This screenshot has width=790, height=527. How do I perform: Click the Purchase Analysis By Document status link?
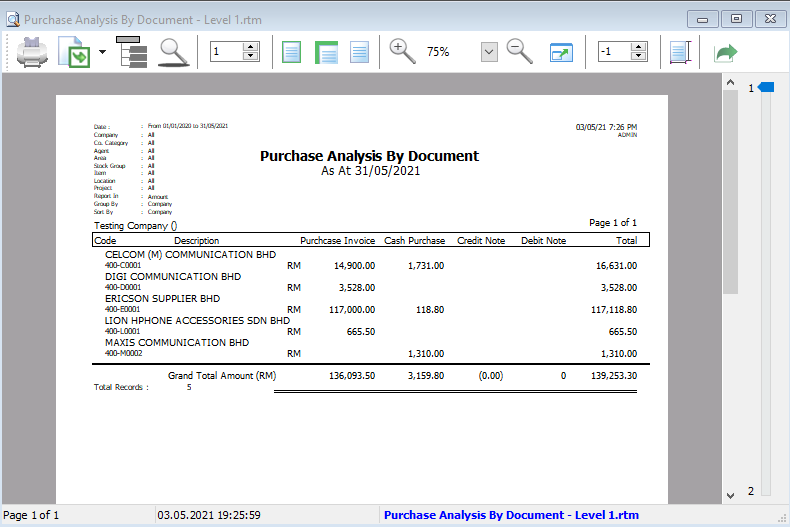coord(511,515)
